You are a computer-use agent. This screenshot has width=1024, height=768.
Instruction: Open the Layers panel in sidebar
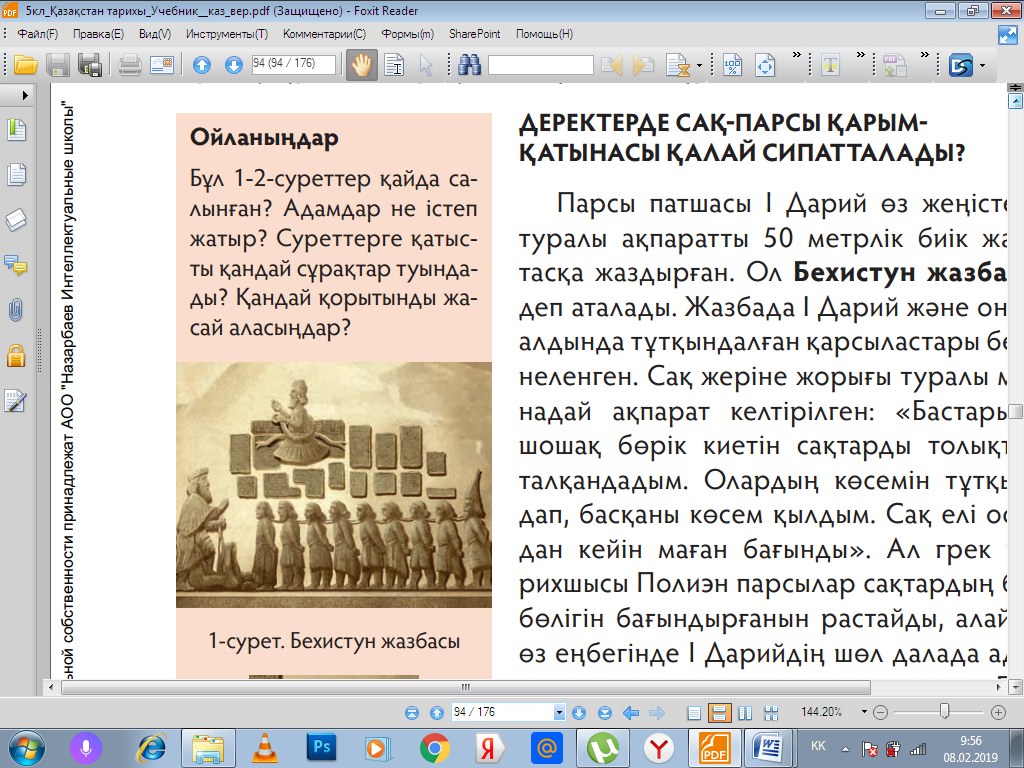16,219
